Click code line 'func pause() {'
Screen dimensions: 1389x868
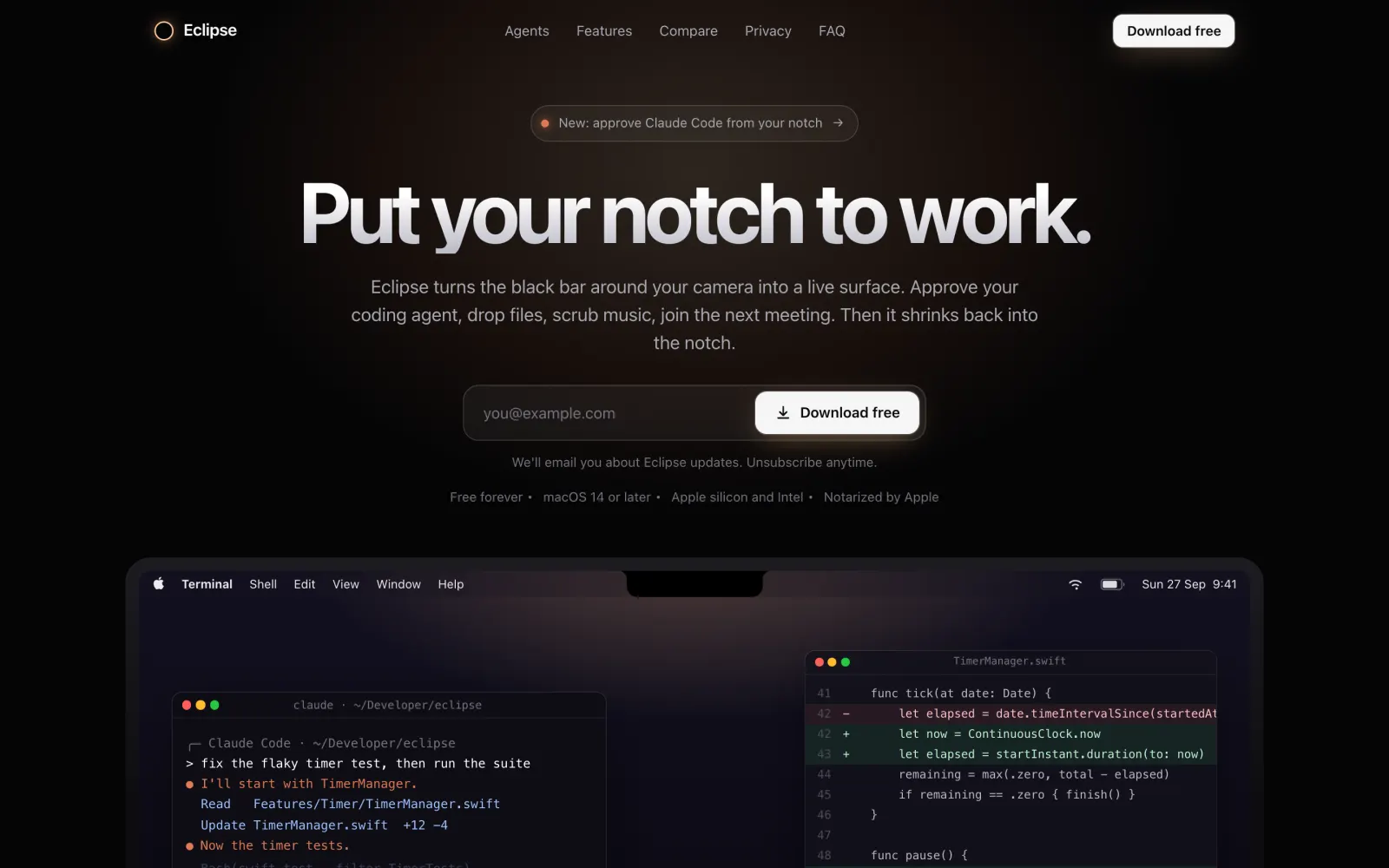click(x=919, y=855)
